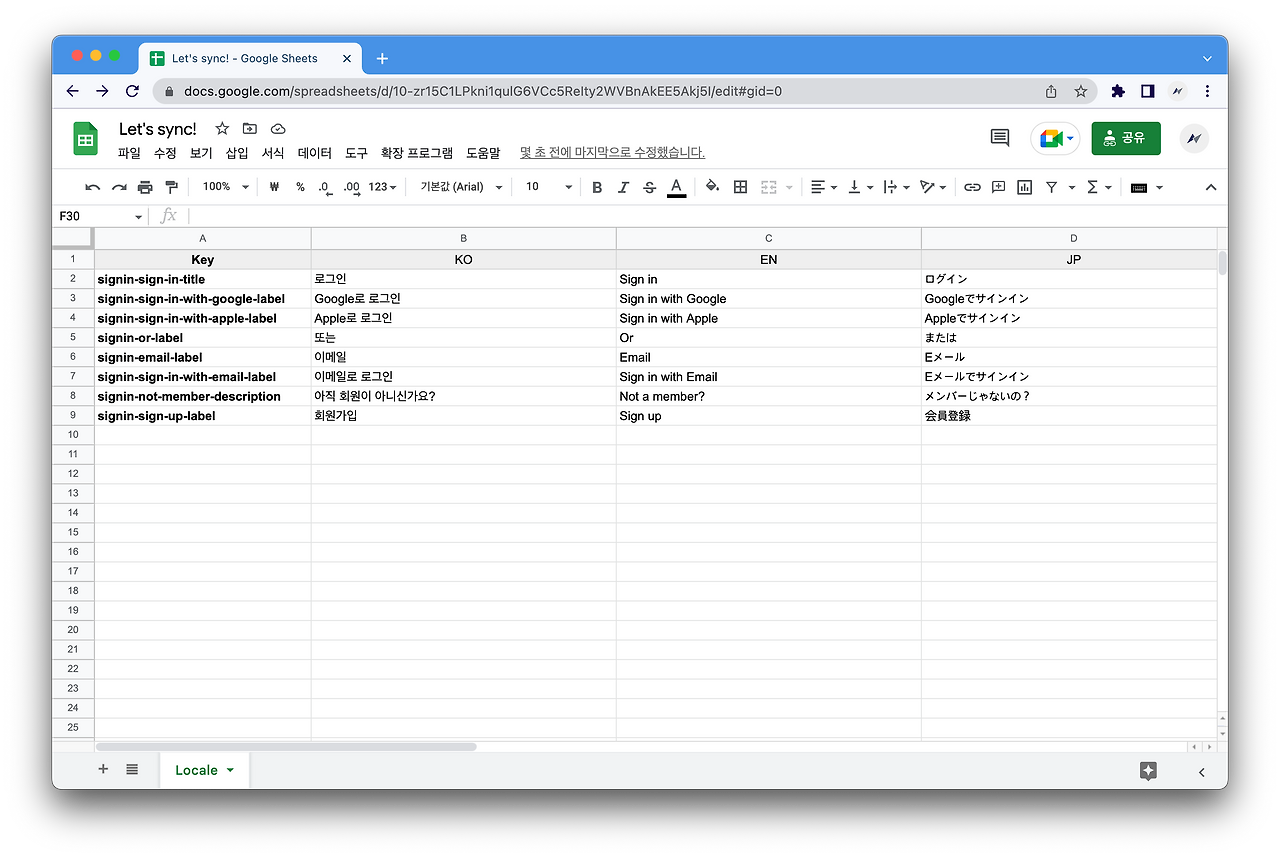
Task: Show side panel arrow
Action: (x=1201, y=772)
